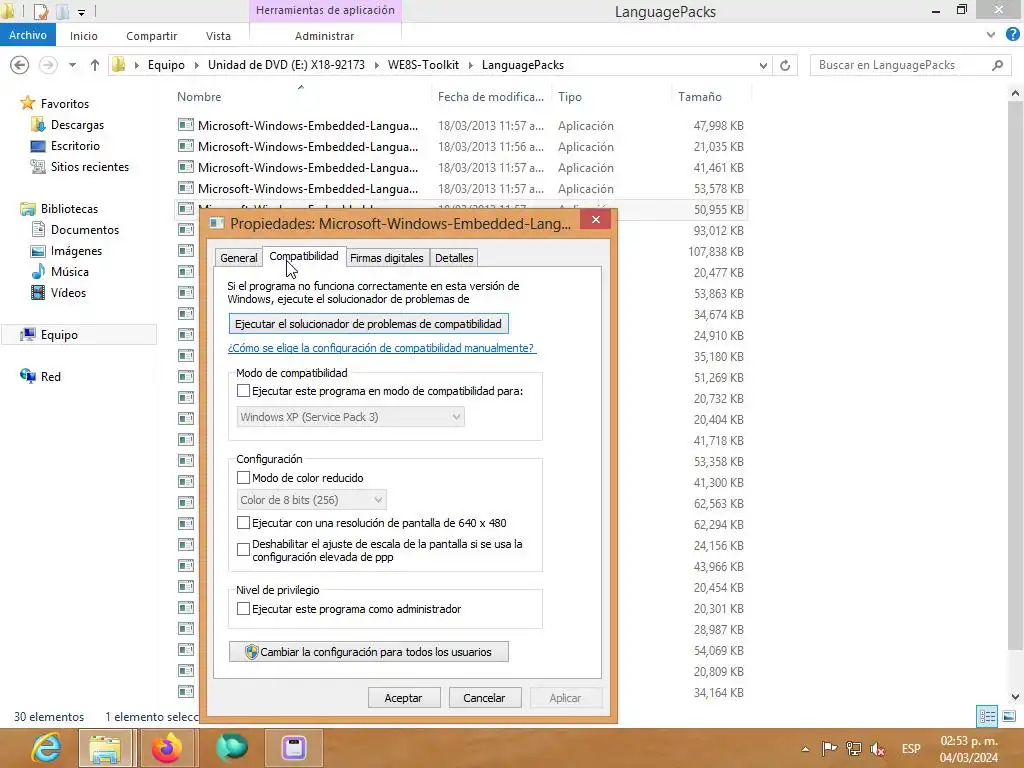The image size is (1024, 768).
Task: Open Descargas folder in sidebar
Action: pos(77,125)
